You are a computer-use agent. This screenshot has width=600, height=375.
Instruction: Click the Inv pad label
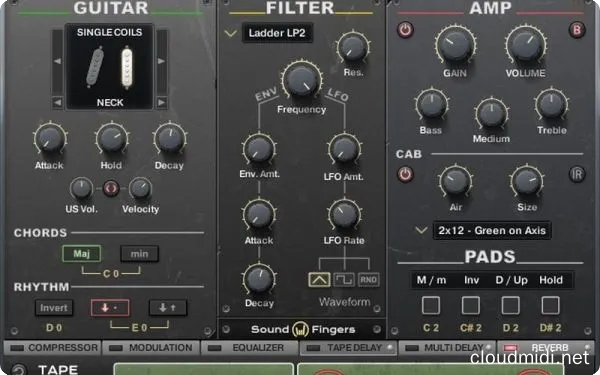pos(471,280)
